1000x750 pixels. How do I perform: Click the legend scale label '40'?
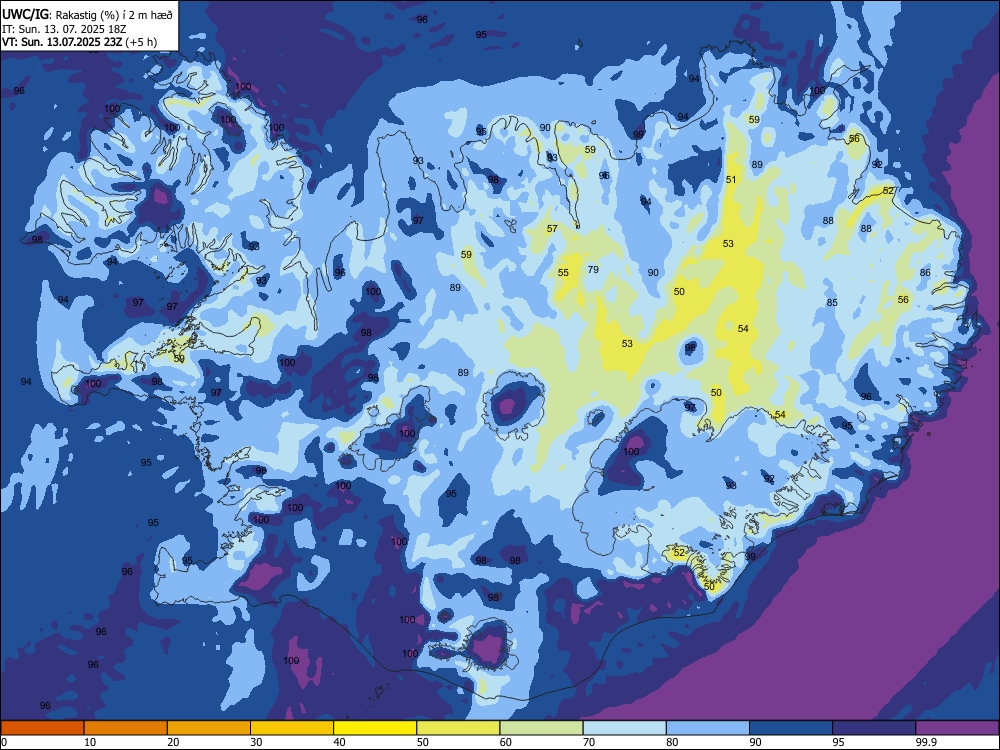pos(340,742)
